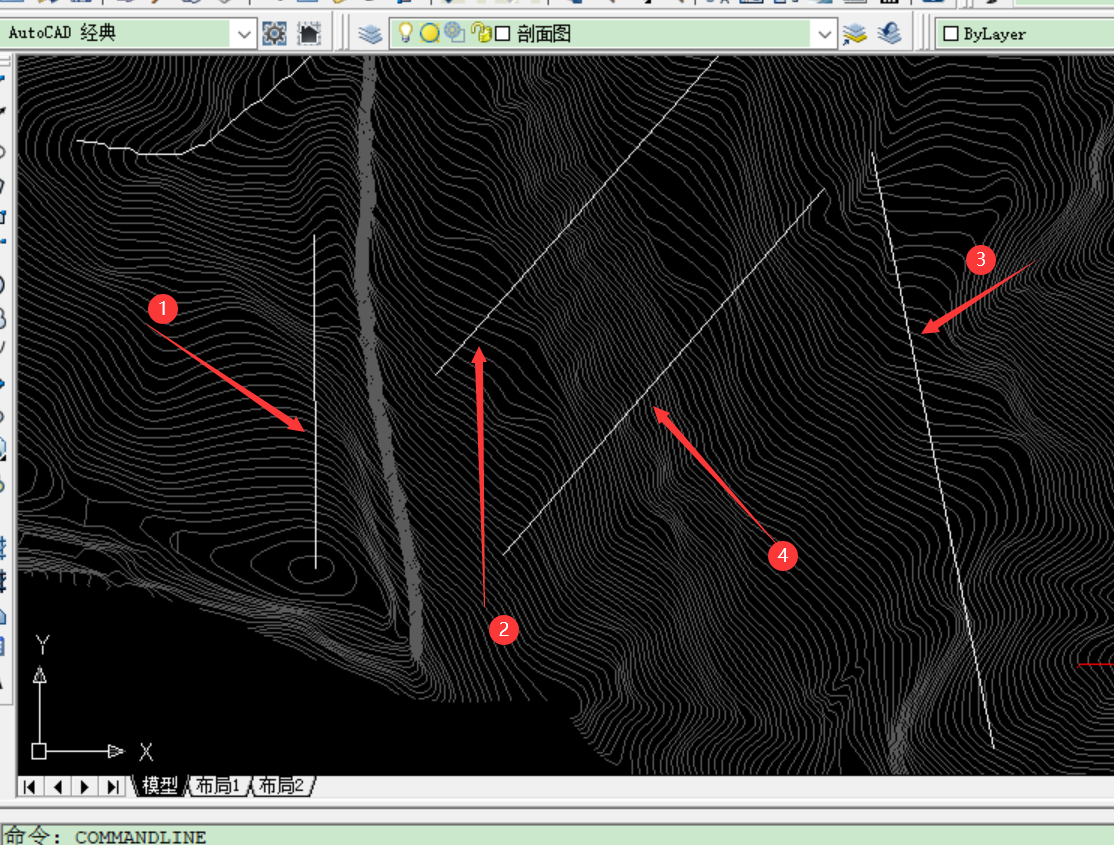Click the Layer States Manager icon
1114x845 pixels.
pyautogui.click(x=855, y=33)
